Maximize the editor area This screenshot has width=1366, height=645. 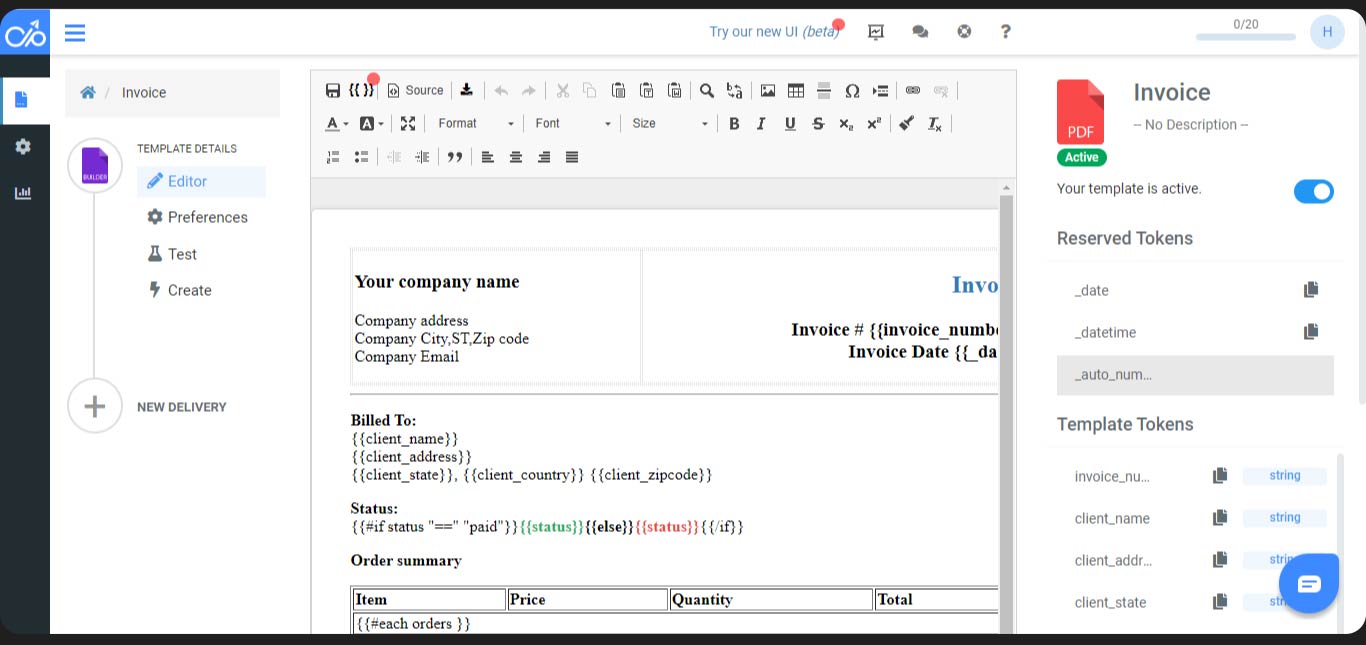pyautogui.click(x=408, y=124)
